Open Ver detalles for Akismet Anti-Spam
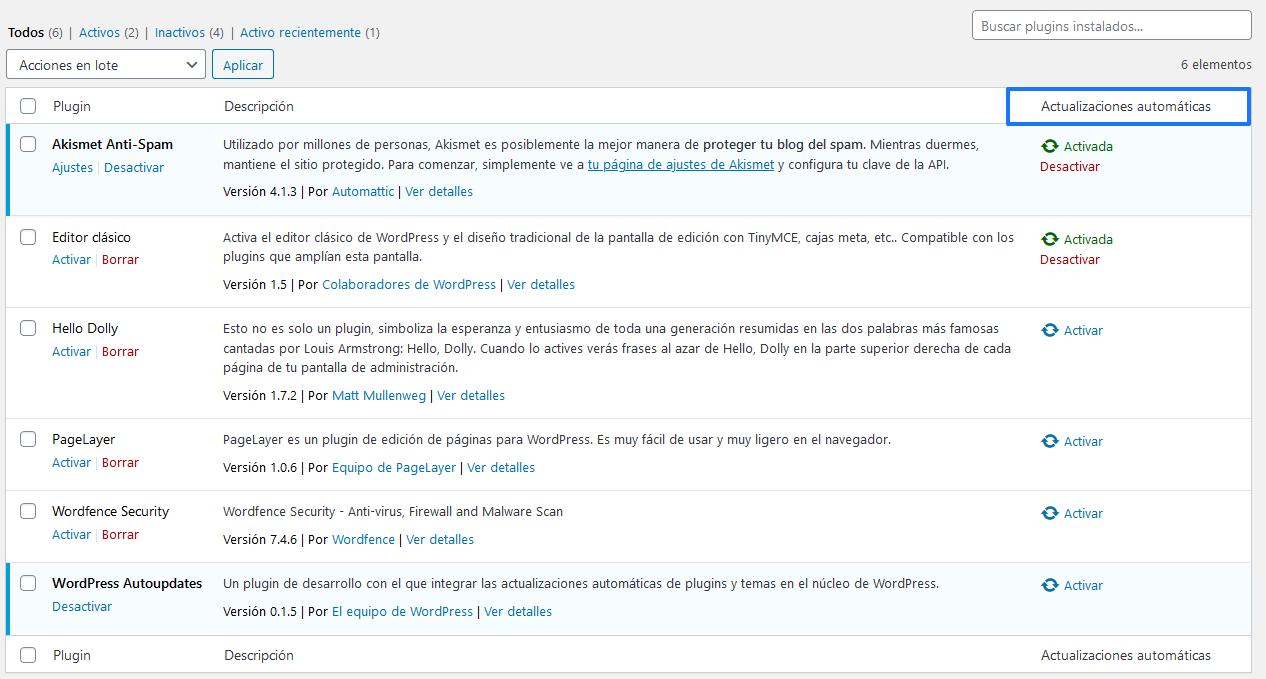This screenshot has height=679, width=1266. click(x=439, y=191)
